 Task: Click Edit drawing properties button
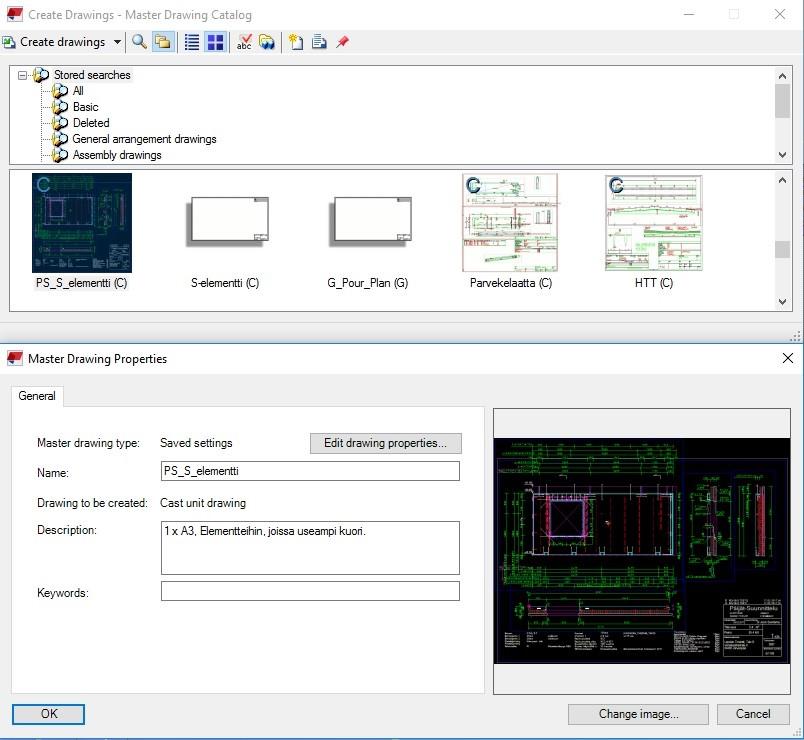click(386, 443)
